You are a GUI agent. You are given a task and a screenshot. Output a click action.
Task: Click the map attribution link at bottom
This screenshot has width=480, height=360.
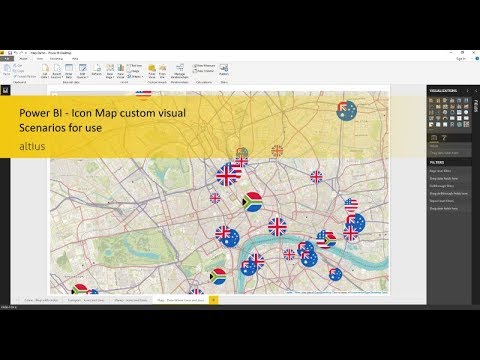[337, 292]
